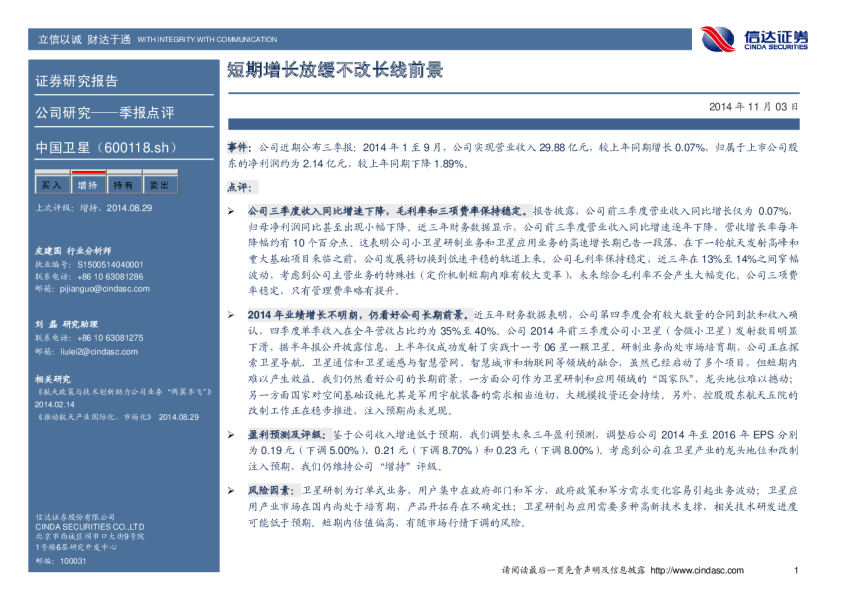Select the highlighted 增持 rating box
The height and width of the screenshot is (595, 842).
pyautogui.click(x=87, y=185)
